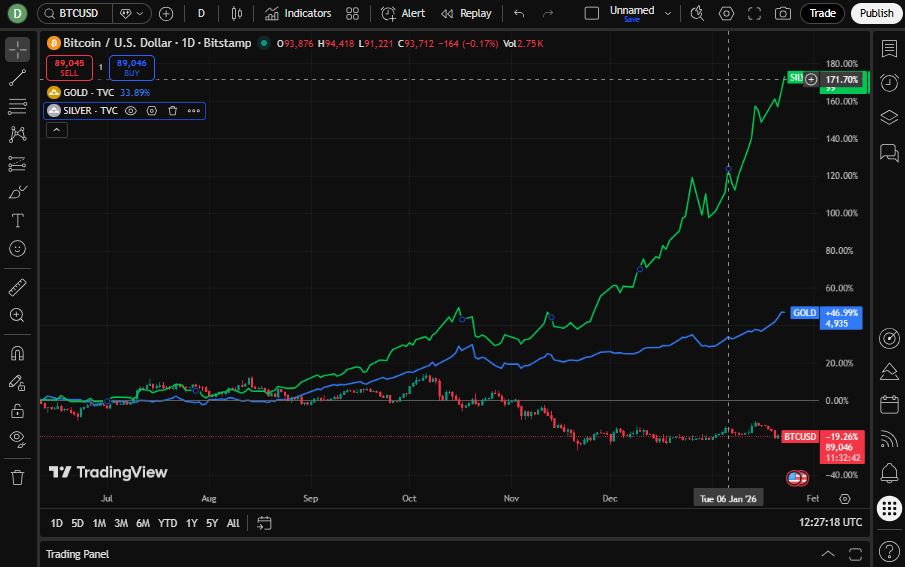The height and width of the screenshot is (567, 905).
Task: Start bar Replay mode
Action: click(466, 13)
